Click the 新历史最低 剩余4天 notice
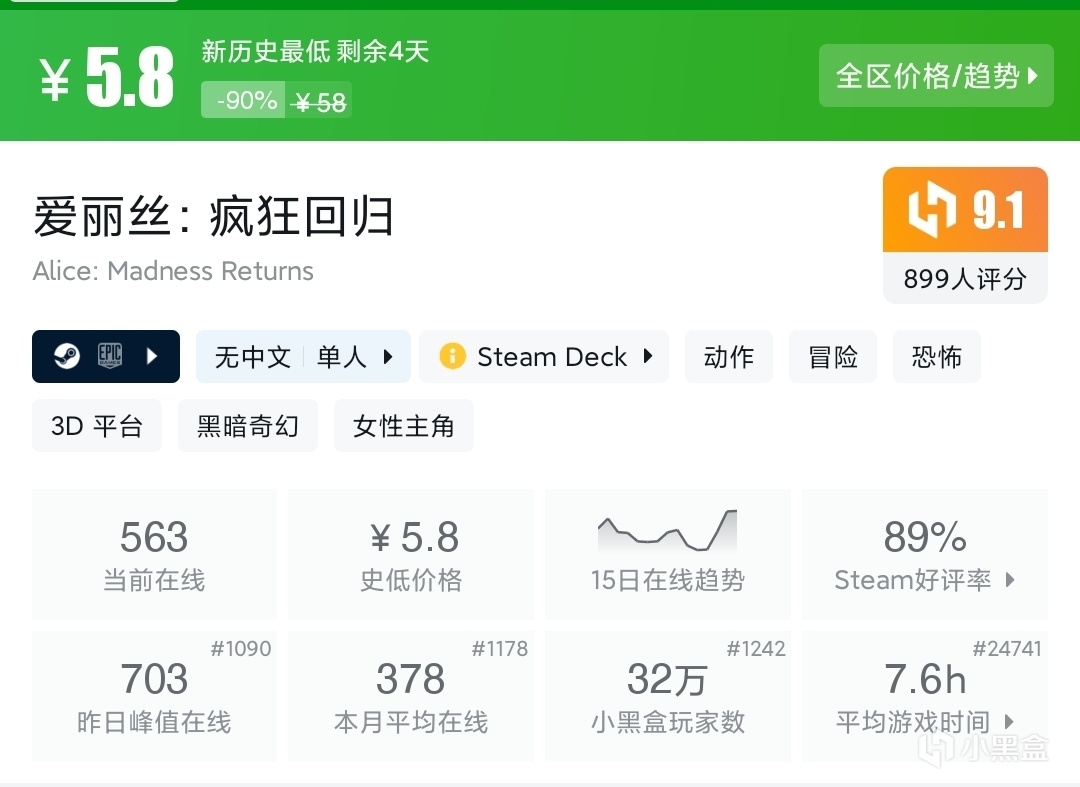 tap(315, 51)
